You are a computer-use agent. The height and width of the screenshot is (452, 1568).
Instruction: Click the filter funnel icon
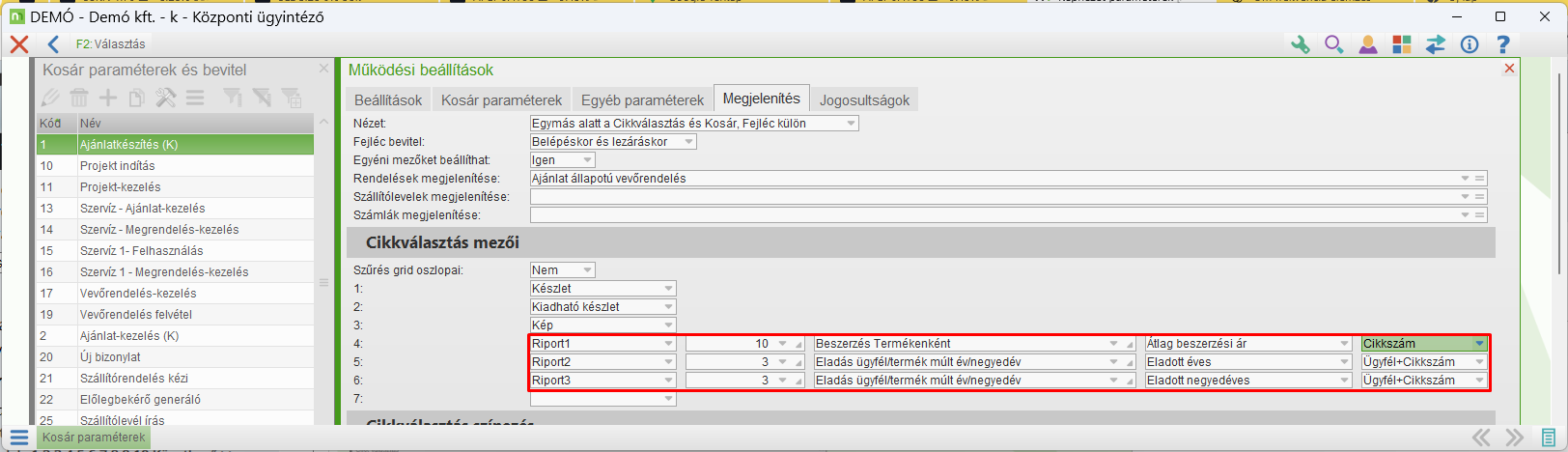[x=233, y=98]
